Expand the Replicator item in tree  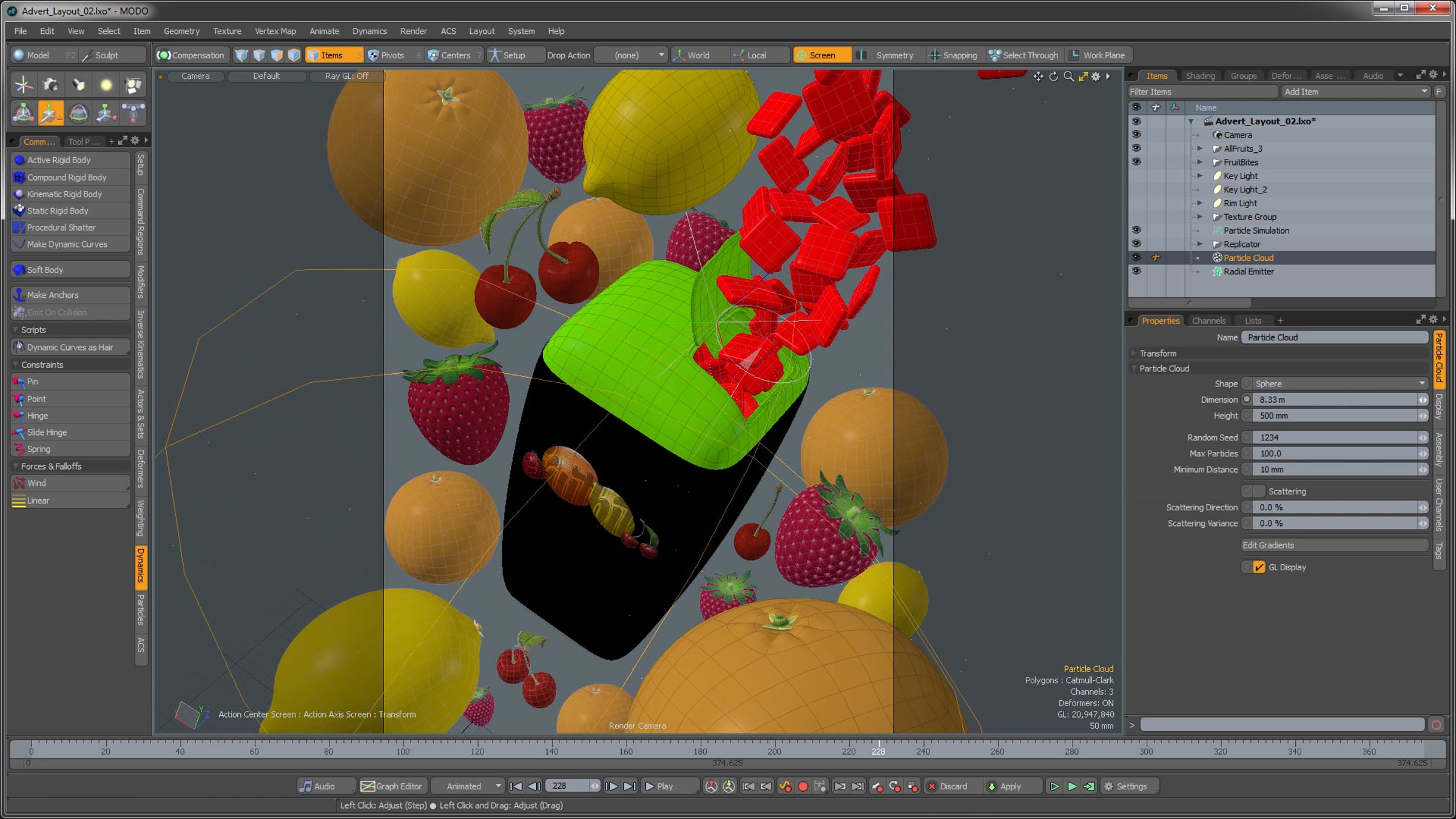click(x=1200, y=244)
